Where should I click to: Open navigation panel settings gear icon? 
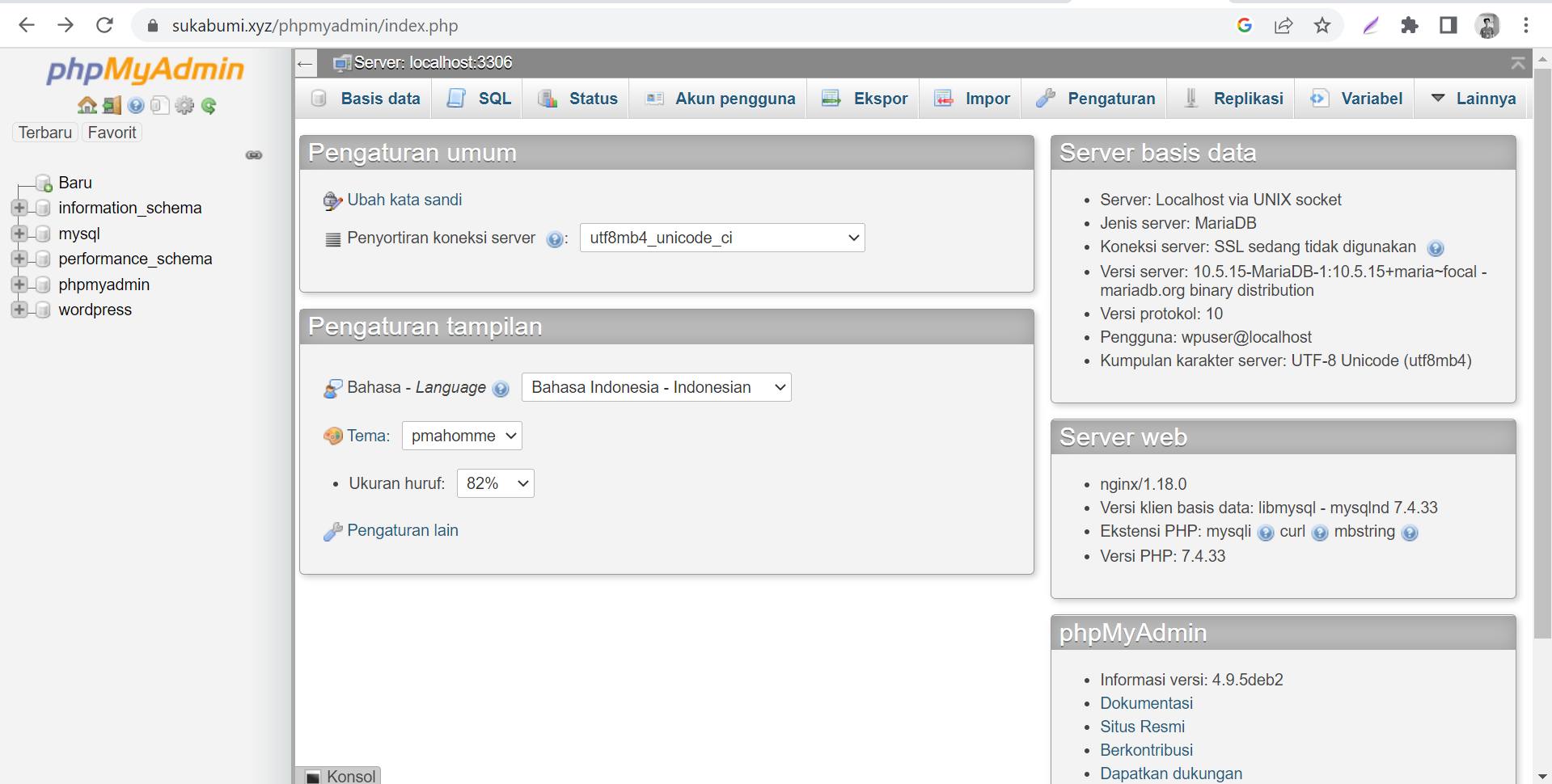pos(184,105)
